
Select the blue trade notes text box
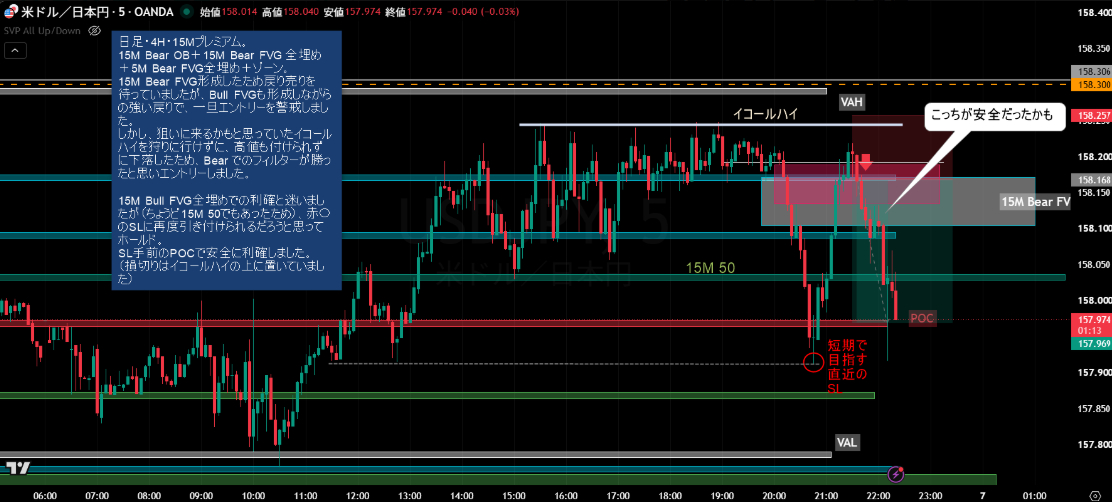(226, 160)
